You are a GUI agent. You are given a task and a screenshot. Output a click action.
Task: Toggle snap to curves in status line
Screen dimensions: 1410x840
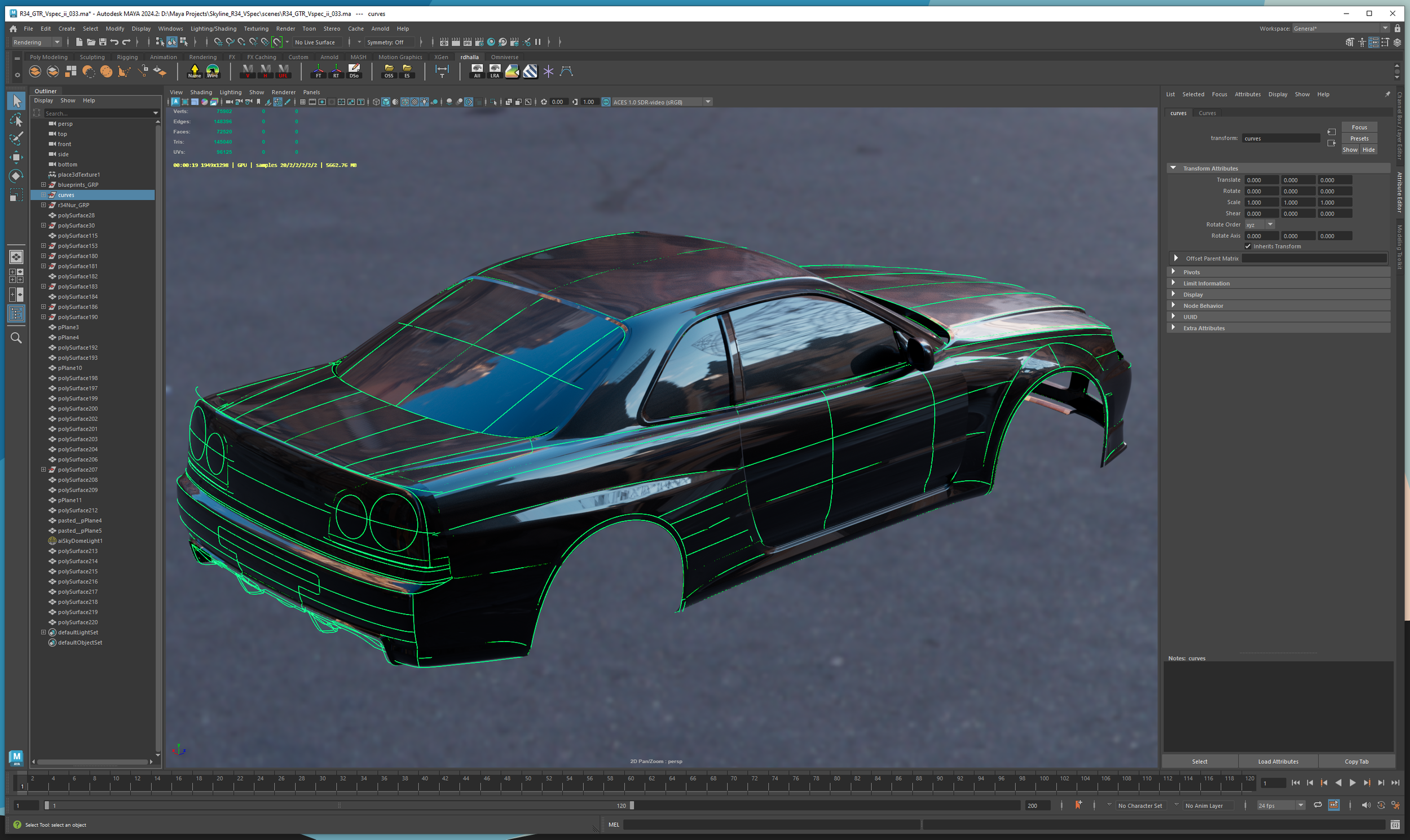pyautogui.click(x=230, y=42)
